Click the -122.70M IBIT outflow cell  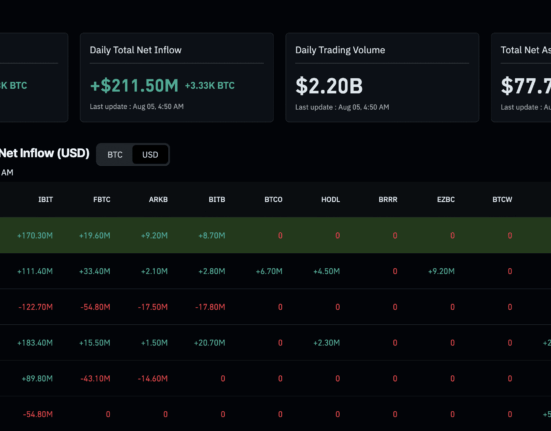pos(35,307)
